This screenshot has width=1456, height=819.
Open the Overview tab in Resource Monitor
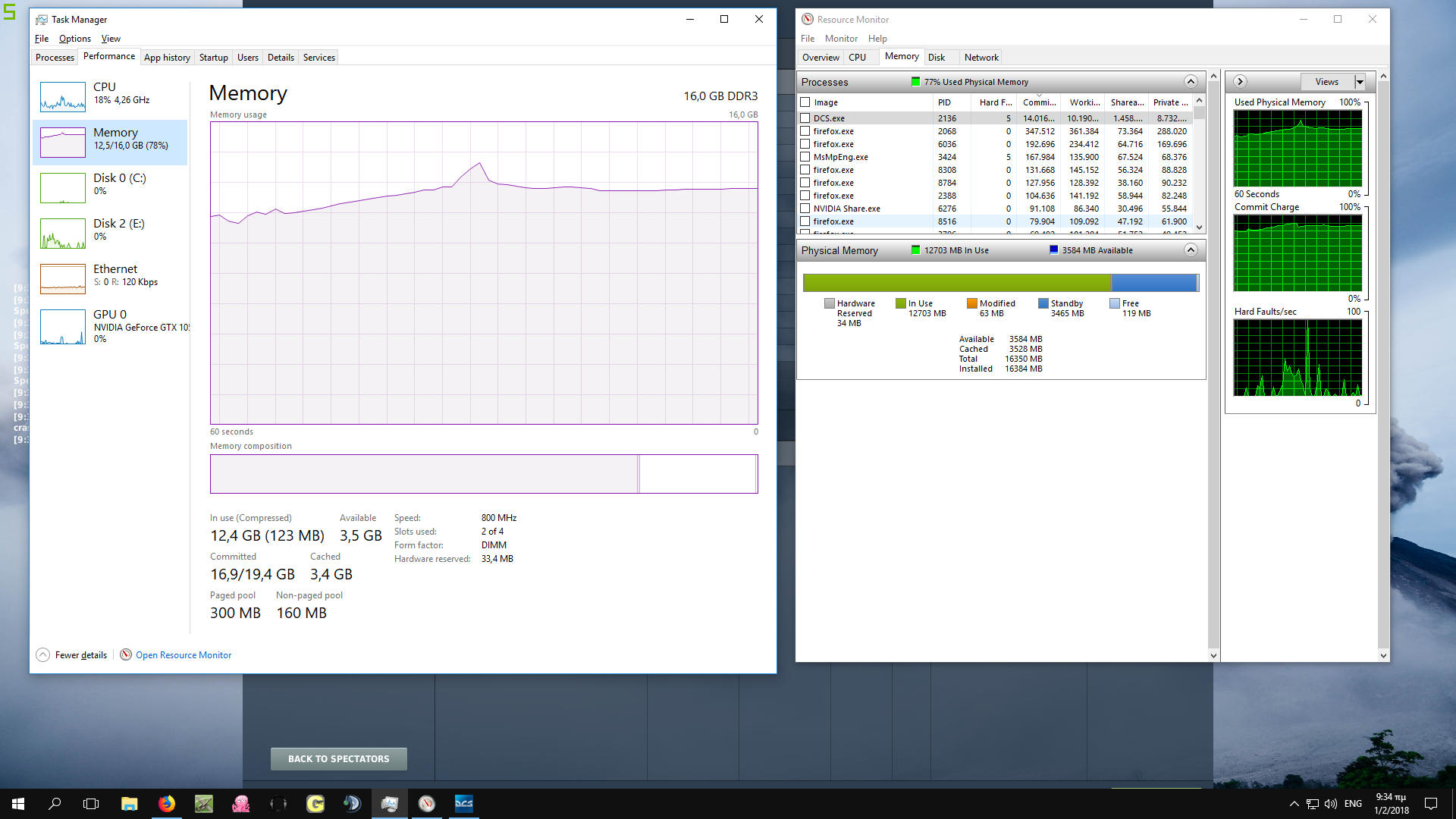click(x=821, y=58)
